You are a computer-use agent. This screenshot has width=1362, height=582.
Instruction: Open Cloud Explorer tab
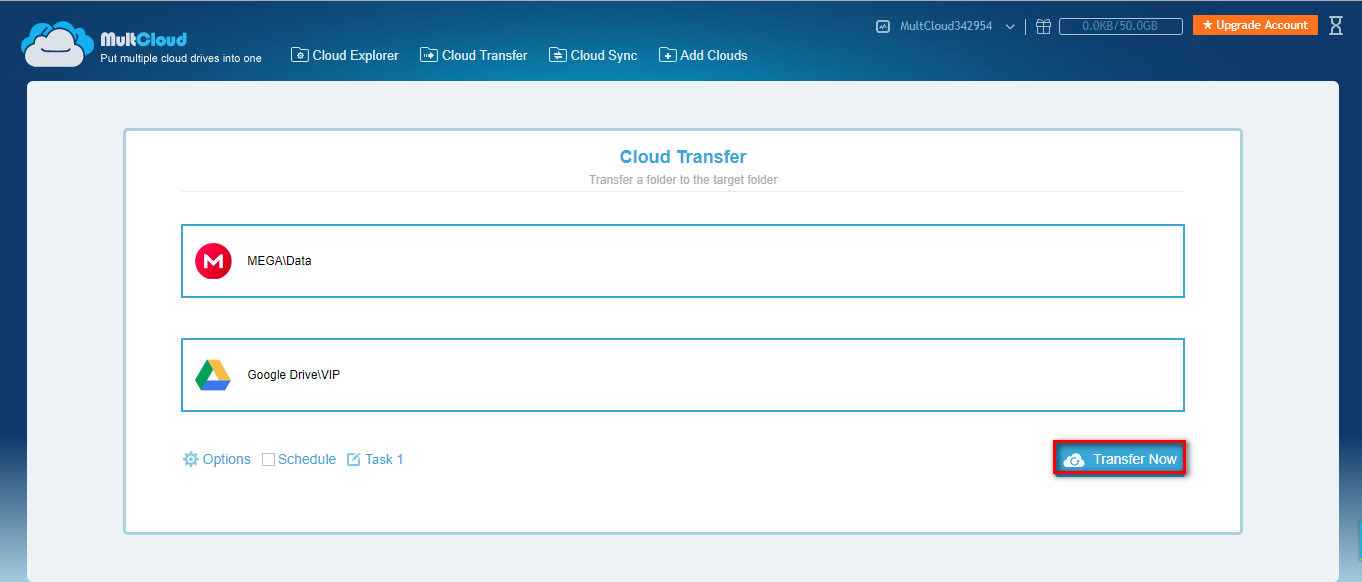(x=345, y=55)
